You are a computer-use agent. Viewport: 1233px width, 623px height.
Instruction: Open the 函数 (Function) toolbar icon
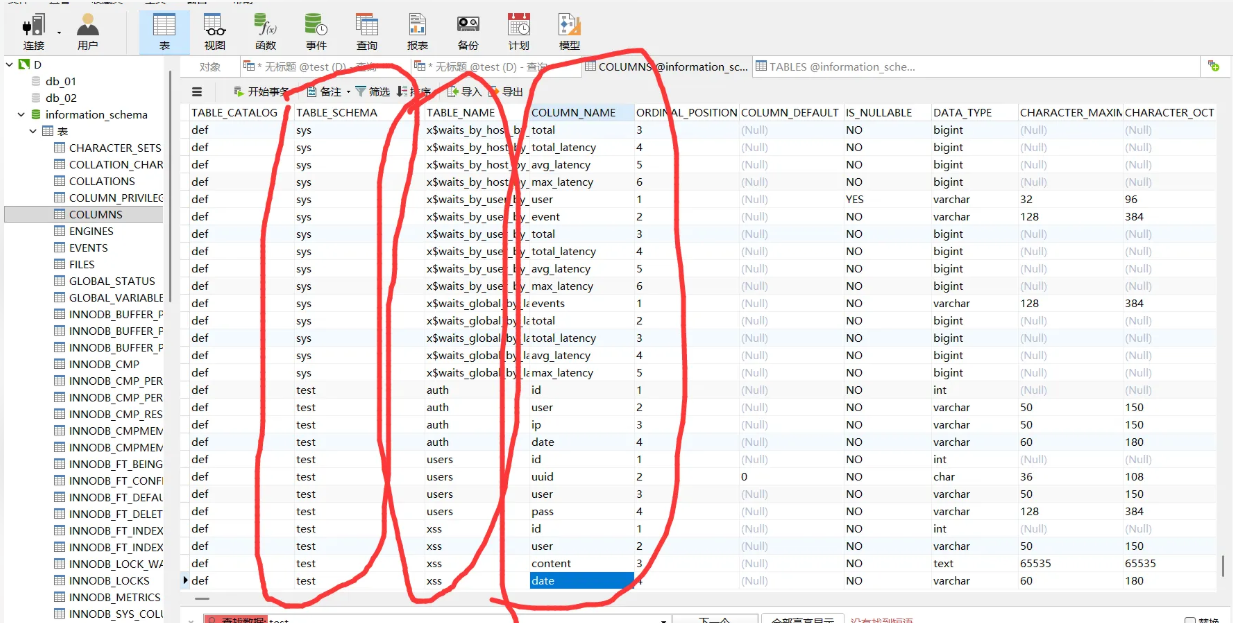click(265, 30)
